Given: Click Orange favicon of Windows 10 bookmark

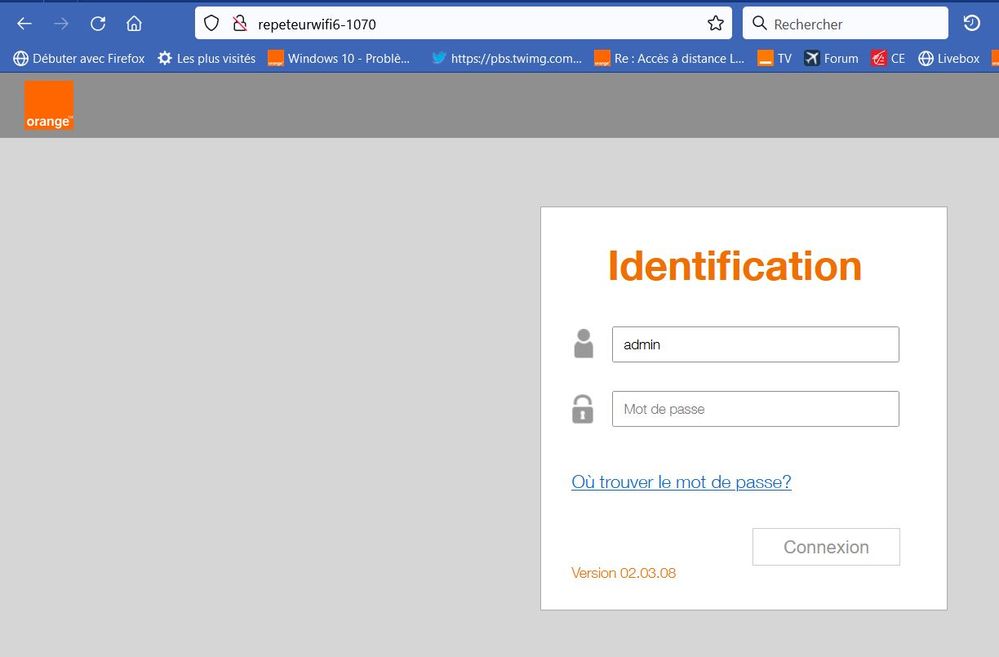Looking at the screenshot, I should (275, 59).
